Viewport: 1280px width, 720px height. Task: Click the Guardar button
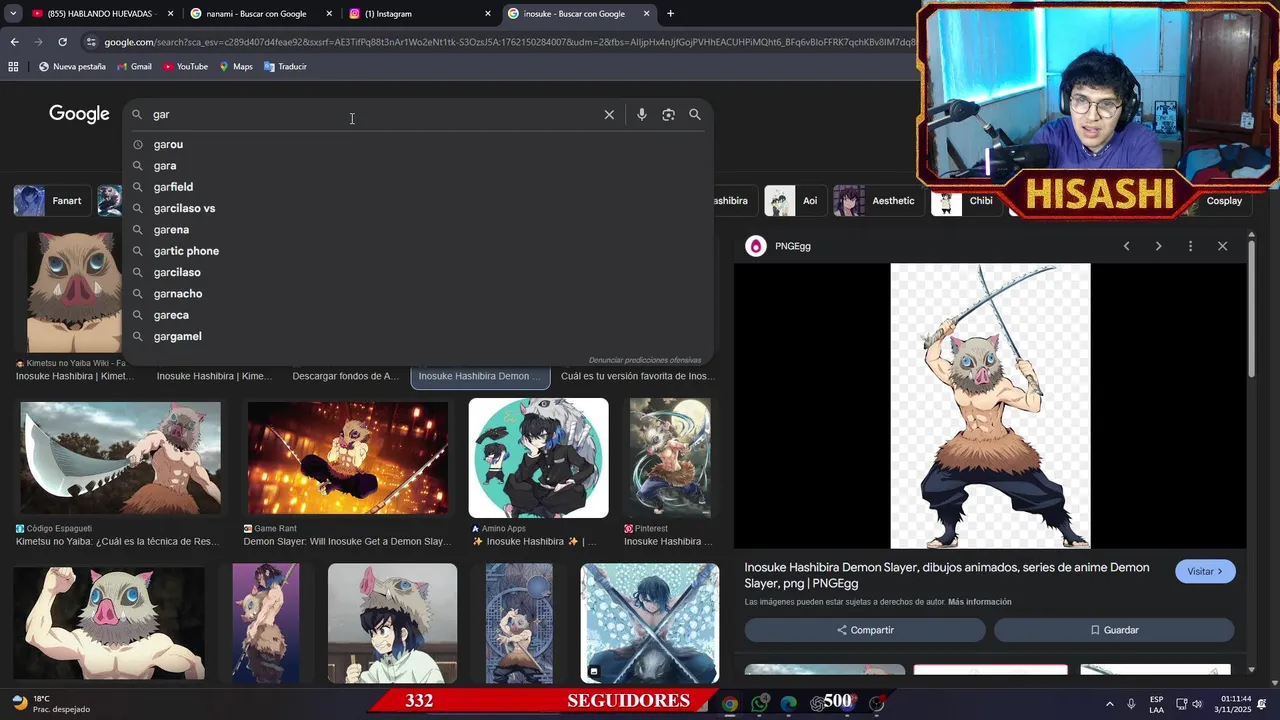(x=1114, y=630)
